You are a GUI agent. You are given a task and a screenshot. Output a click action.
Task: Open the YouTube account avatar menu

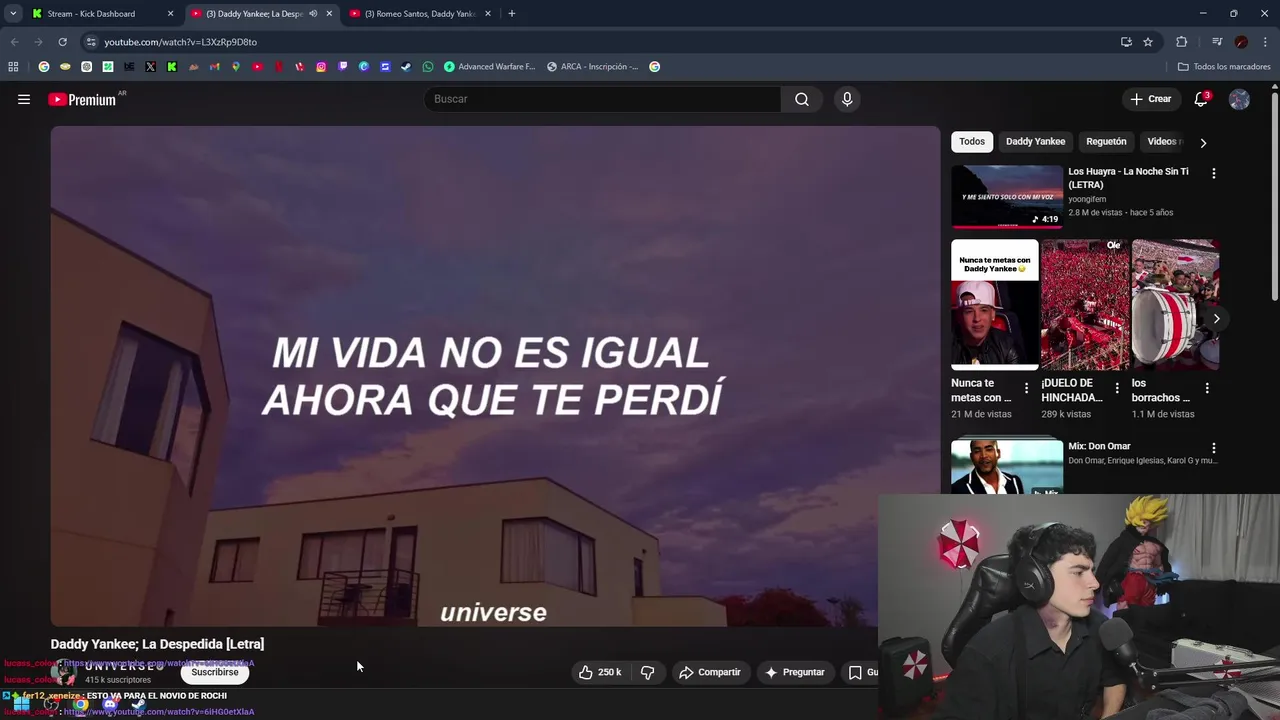coord(1239,99)
